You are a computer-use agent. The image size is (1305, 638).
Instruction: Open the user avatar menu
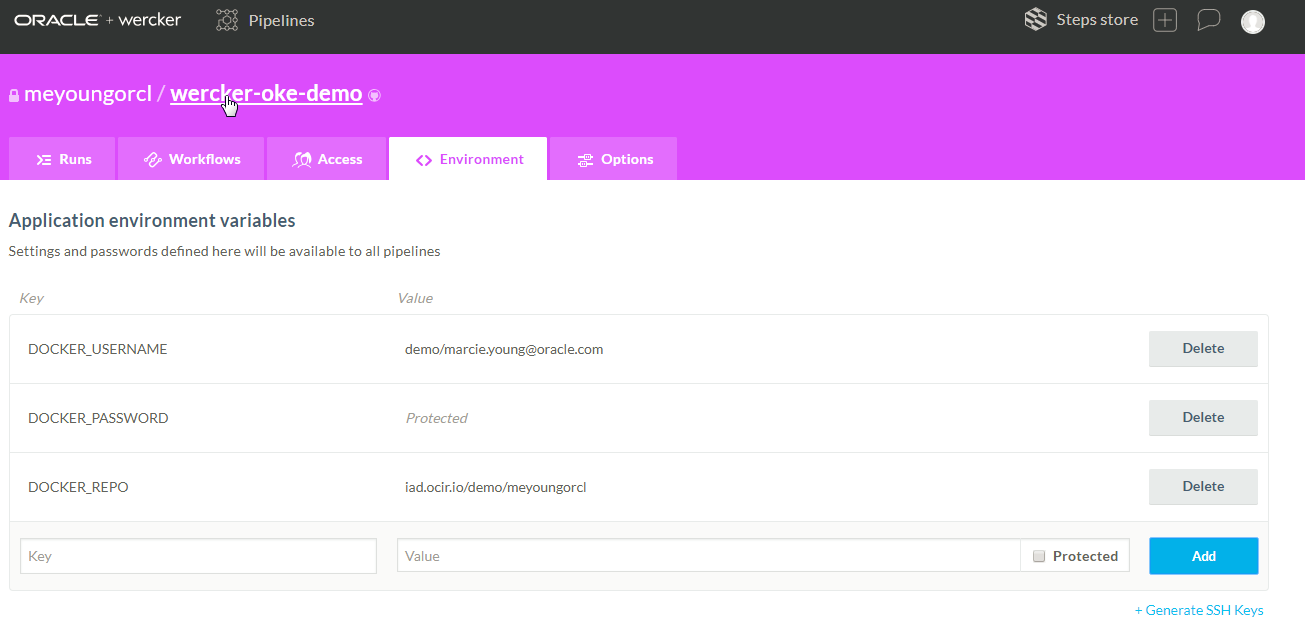click(x=1253, y=21)
